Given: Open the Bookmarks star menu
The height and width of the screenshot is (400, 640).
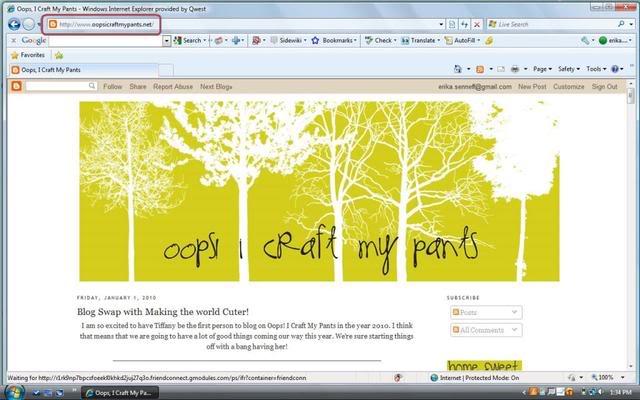Looking at the screenshot, I should 334,40.
